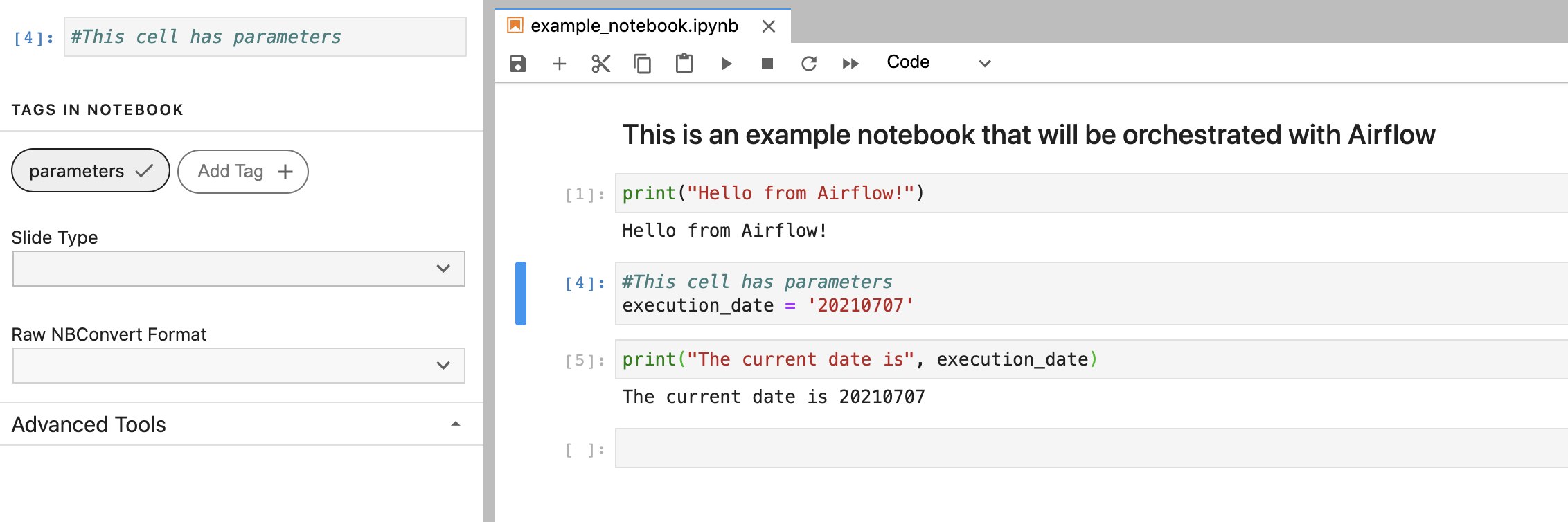Screen dimensions: 1568x522
Task: Copy the selected cell
Action: [x=642, y=64]
